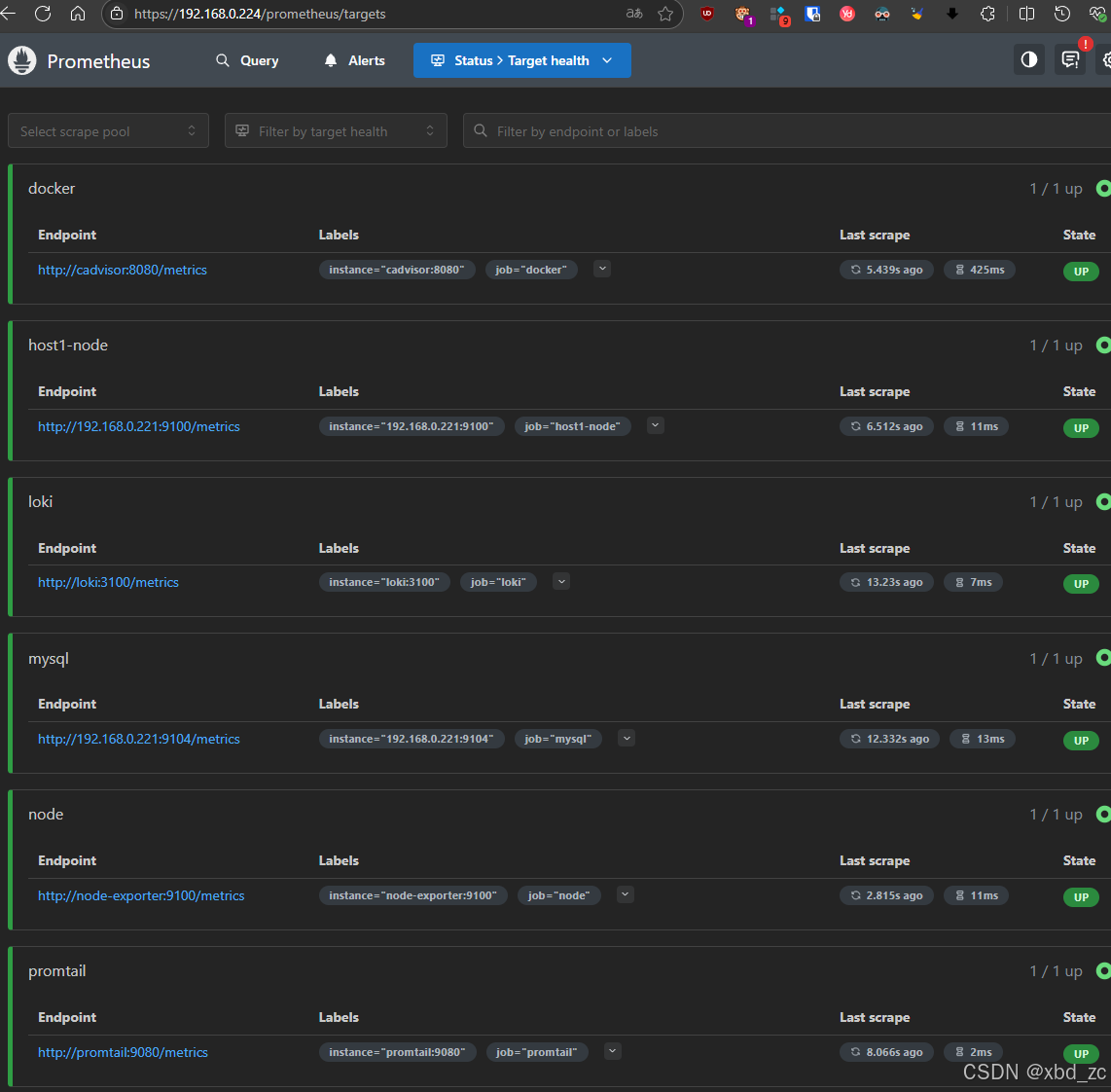Click the job="host1-node" label badge
Screen dimensions: 1111x1092
pyautogui.click(x=572, y=426)
